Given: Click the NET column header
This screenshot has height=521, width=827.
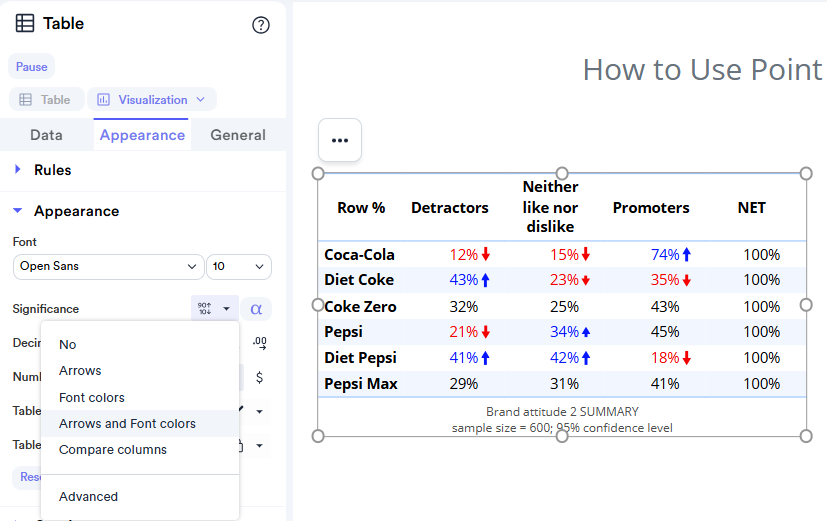Looking at the screenshot, I should (x=751, y=208).
